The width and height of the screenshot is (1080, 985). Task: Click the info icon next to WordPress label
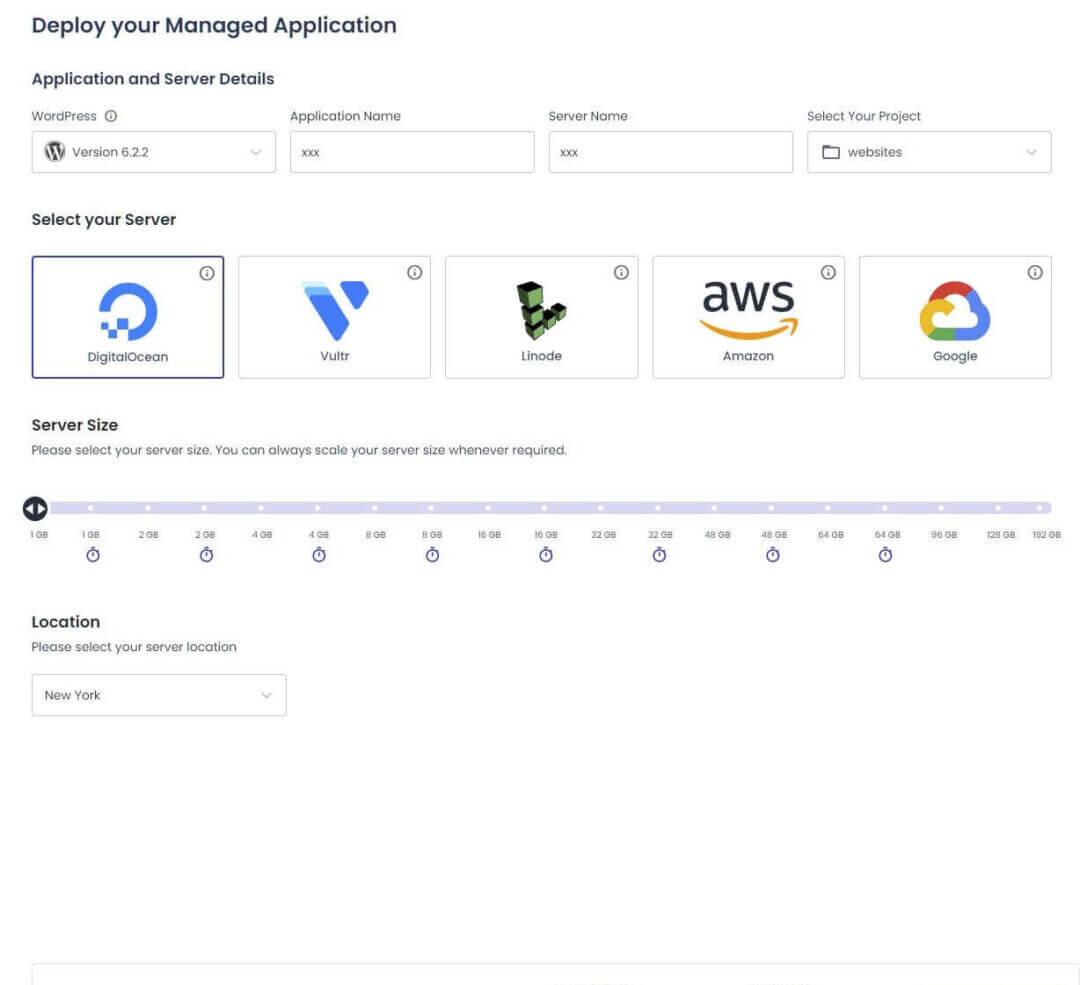pyautogui.click(x=110, y=116)
